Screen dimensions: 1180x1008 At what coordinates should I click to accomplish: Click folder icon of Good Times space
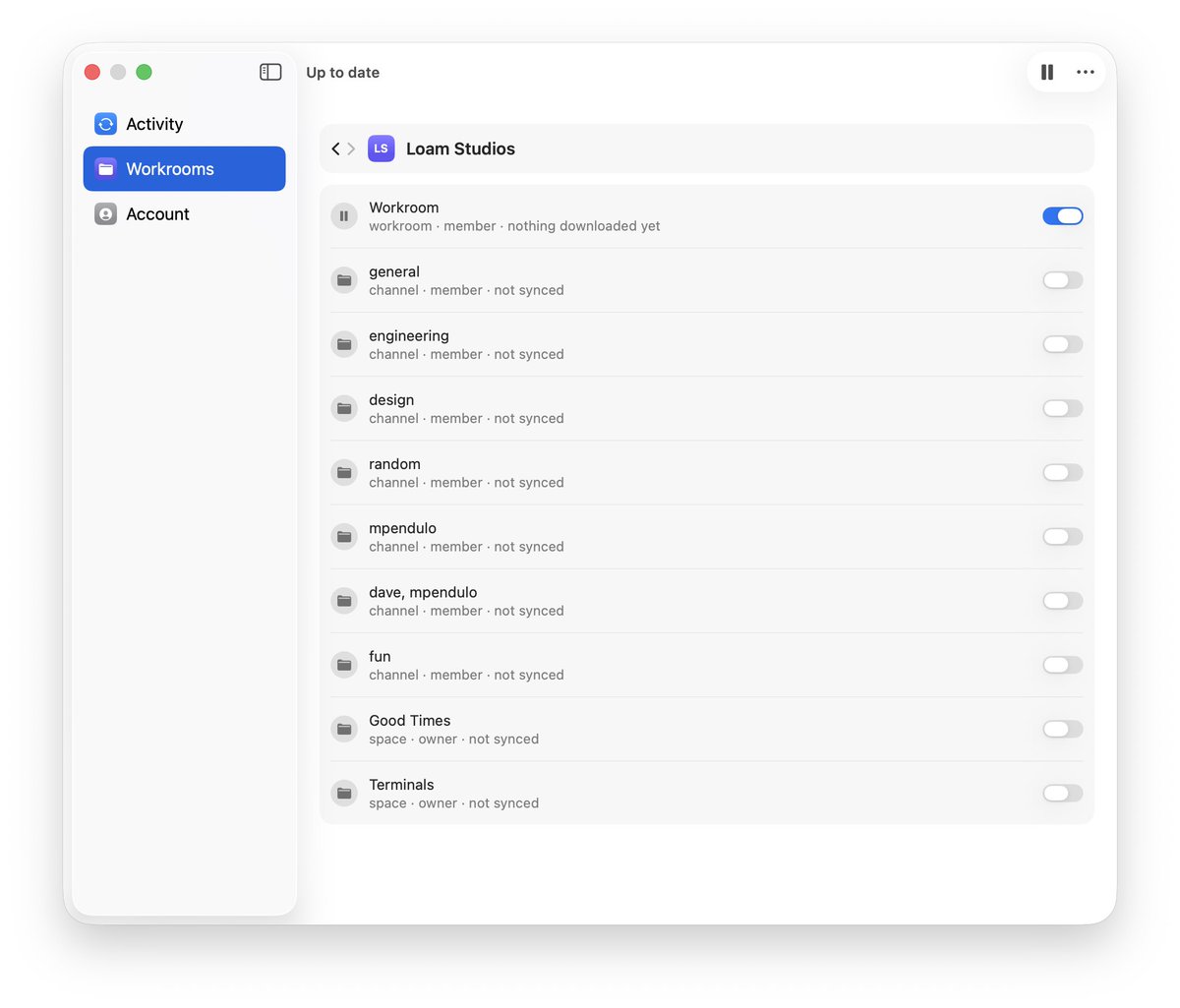click(344, 729)
